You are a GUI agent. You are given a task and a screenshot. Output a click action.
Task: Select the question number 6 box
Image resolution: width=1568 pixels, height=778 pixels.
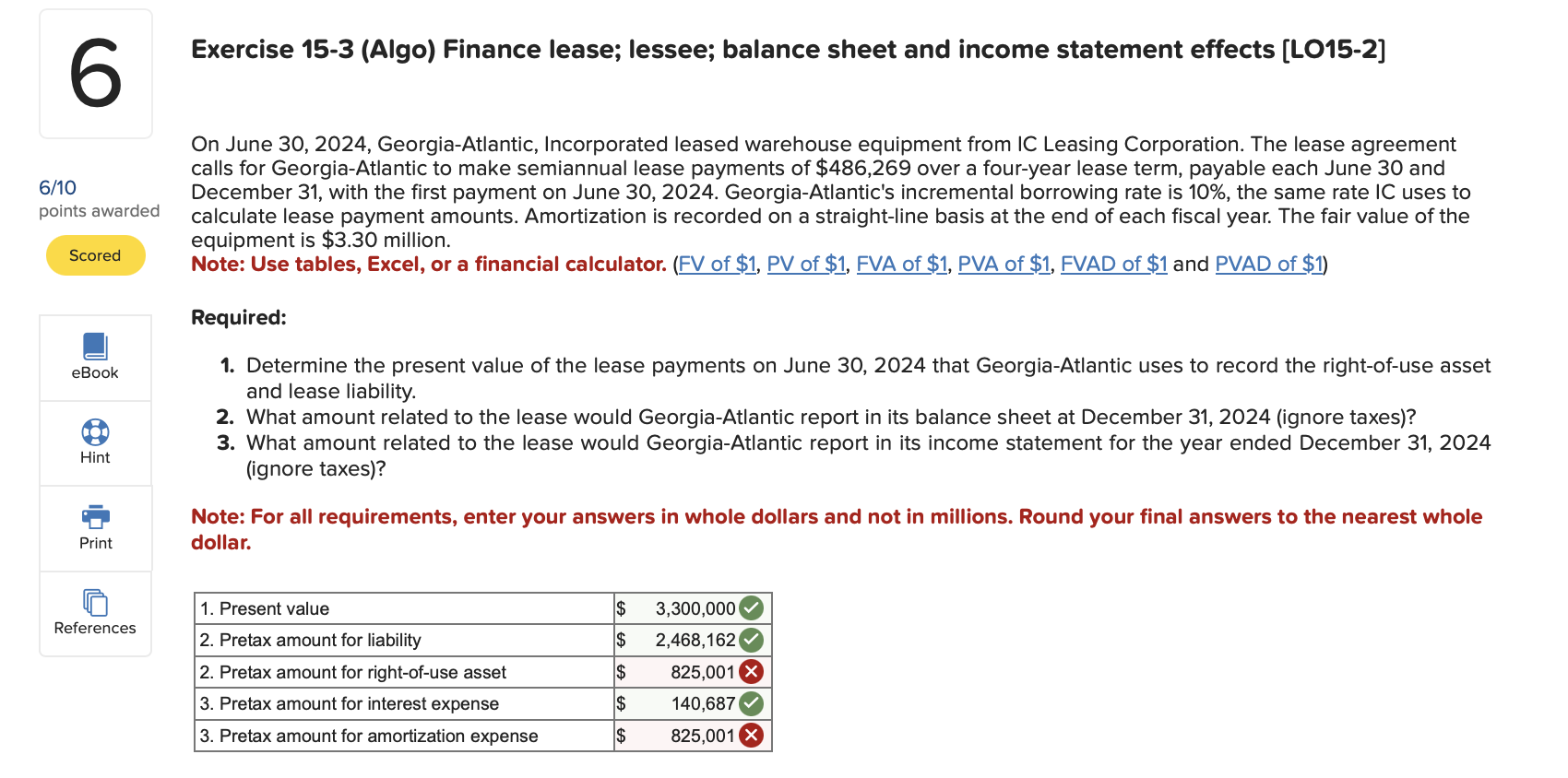point(95,74)
